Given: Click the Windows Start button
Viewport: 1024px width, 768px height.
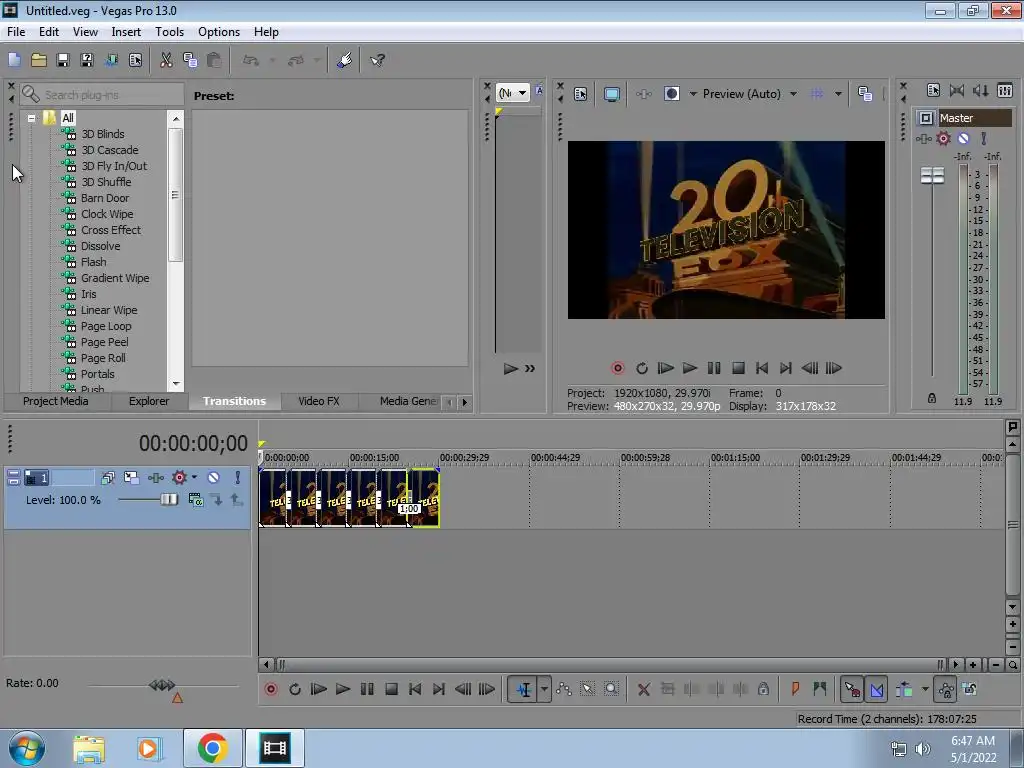Looking at the screenshot, I should (x=27, y=748).
